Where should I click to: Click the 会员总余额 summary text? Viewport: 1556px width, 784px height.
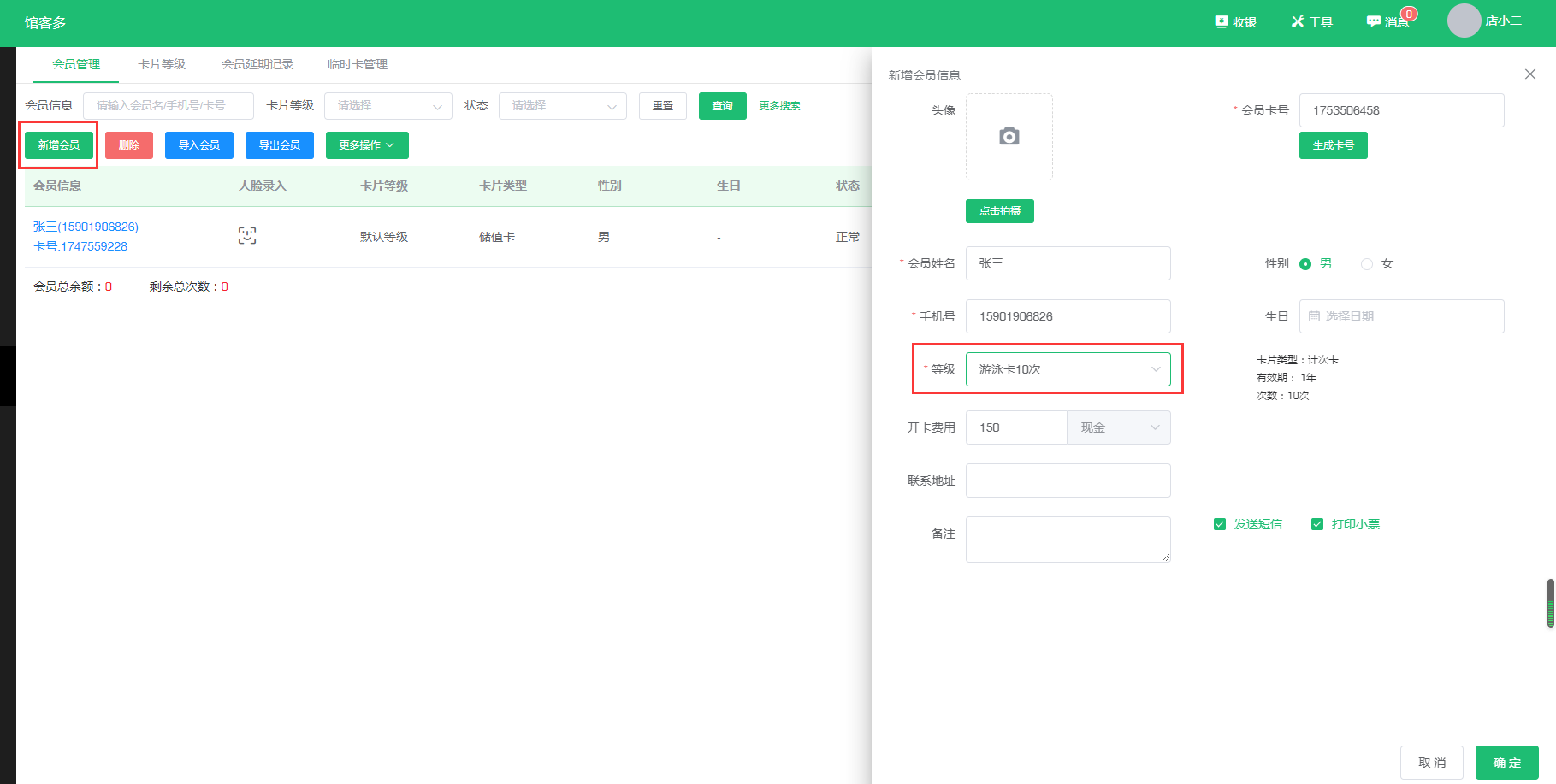coord(73,286)
